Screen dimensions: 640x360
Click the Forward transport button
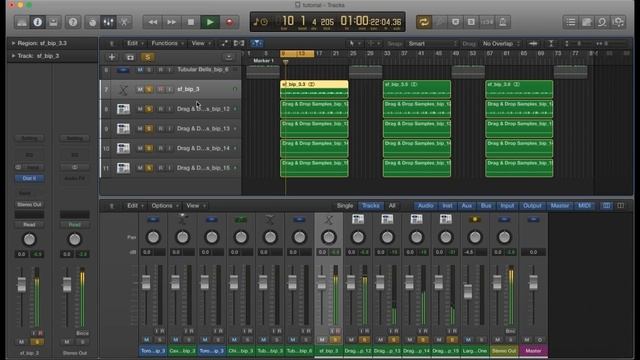tap(171, 22)
